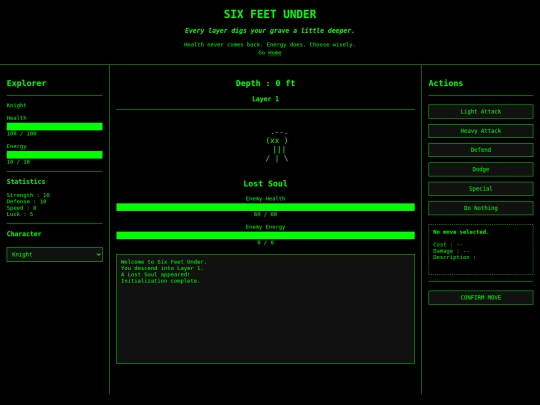540x405 pixels.
Task: Click the 'Luck : 5' stat
Action: coord(20,214)
